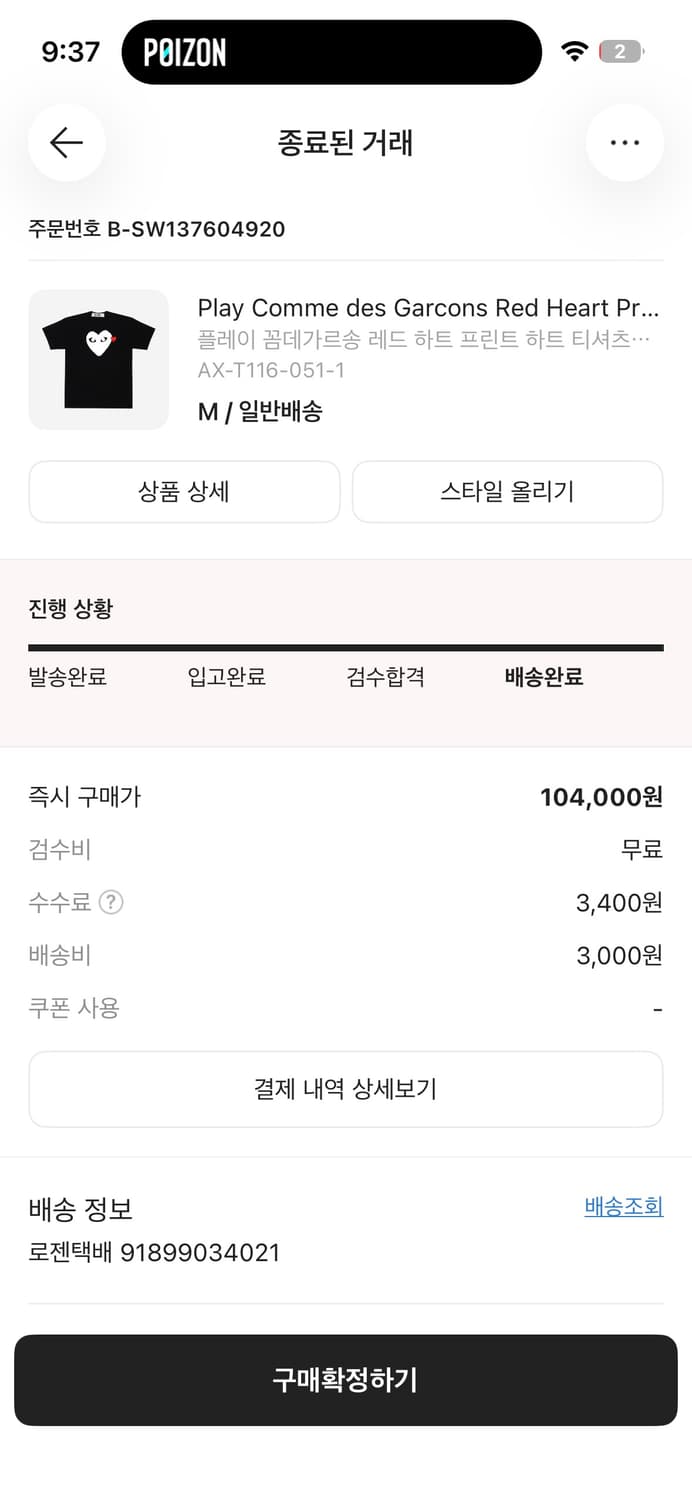Select the 검수합격 inspection passed step
The height and width of the screenshot is (1500, 692).
[388, 677]
